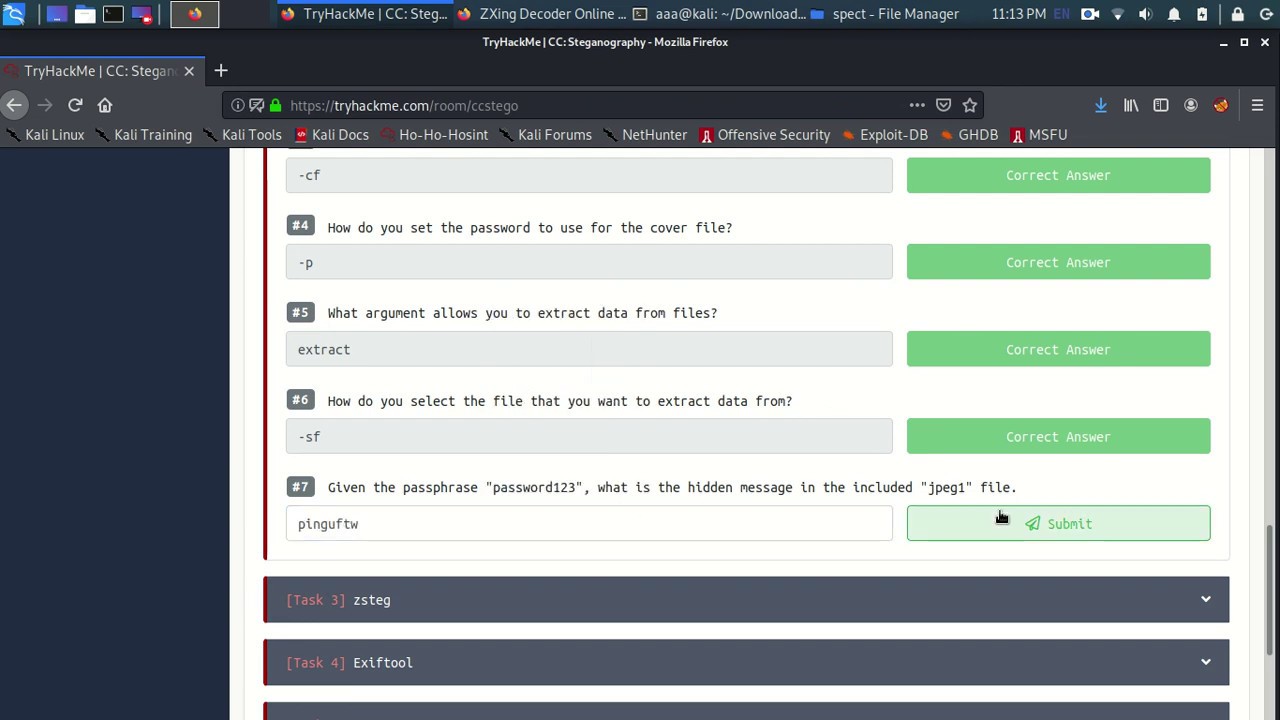
Task: Open the Kali Training bookmark
Action: [x=142, y=135]
